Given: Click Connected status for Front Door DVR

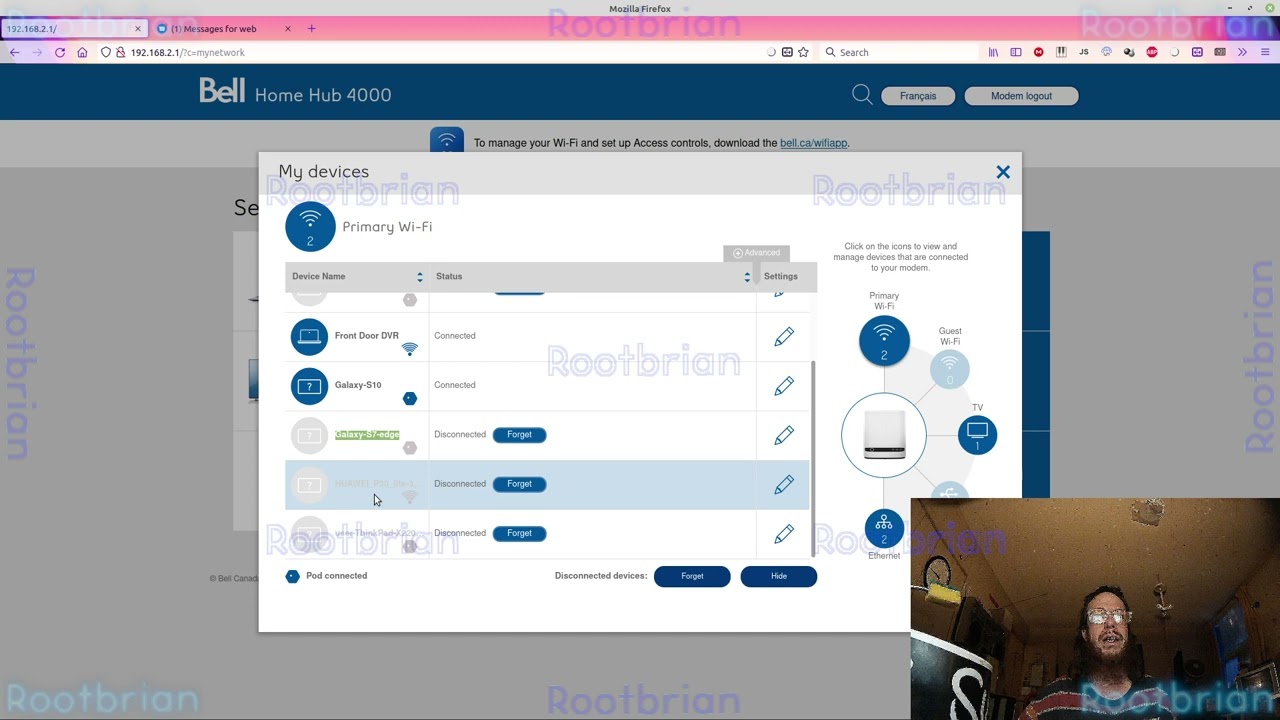Looking at the screenshot, I should 455,336.
